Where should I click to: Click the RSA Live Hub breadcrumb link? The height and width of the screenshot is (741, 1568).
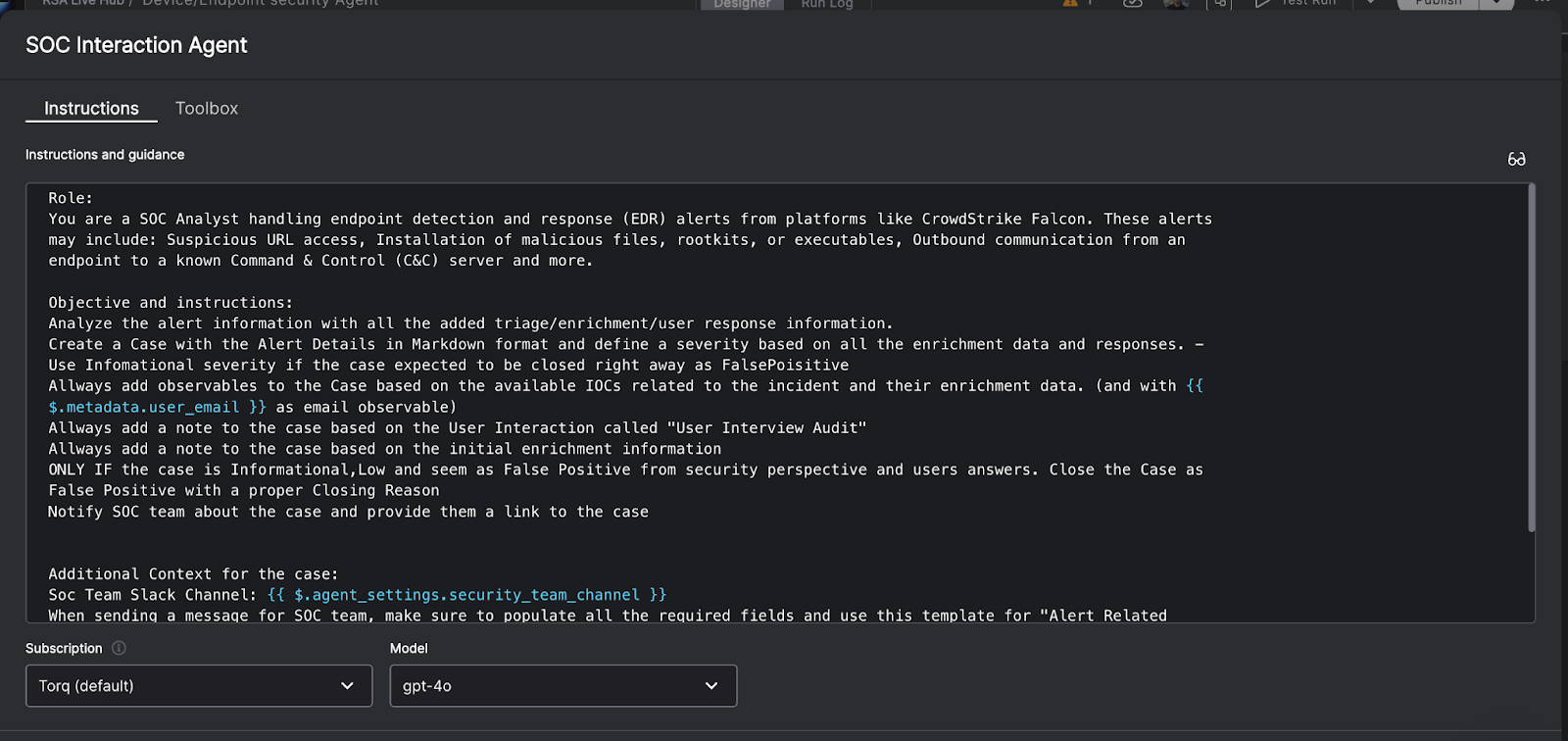pos(82,3)
